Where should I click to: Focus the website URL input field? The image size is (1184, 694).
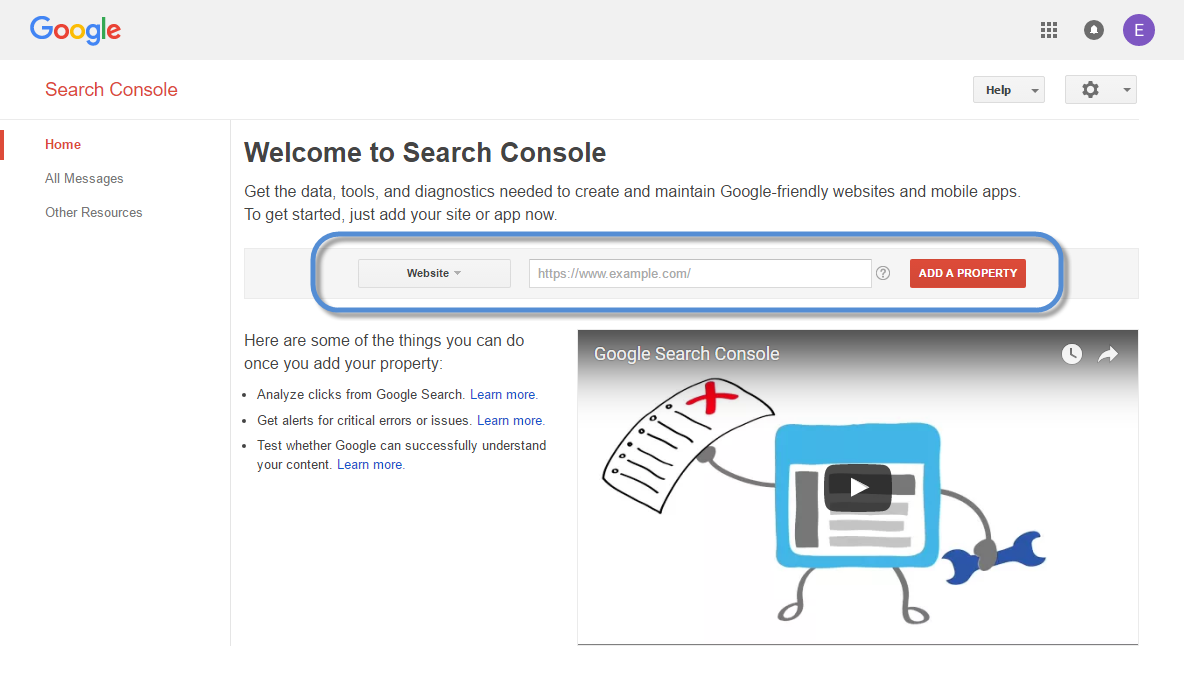[x=700, y=273]
